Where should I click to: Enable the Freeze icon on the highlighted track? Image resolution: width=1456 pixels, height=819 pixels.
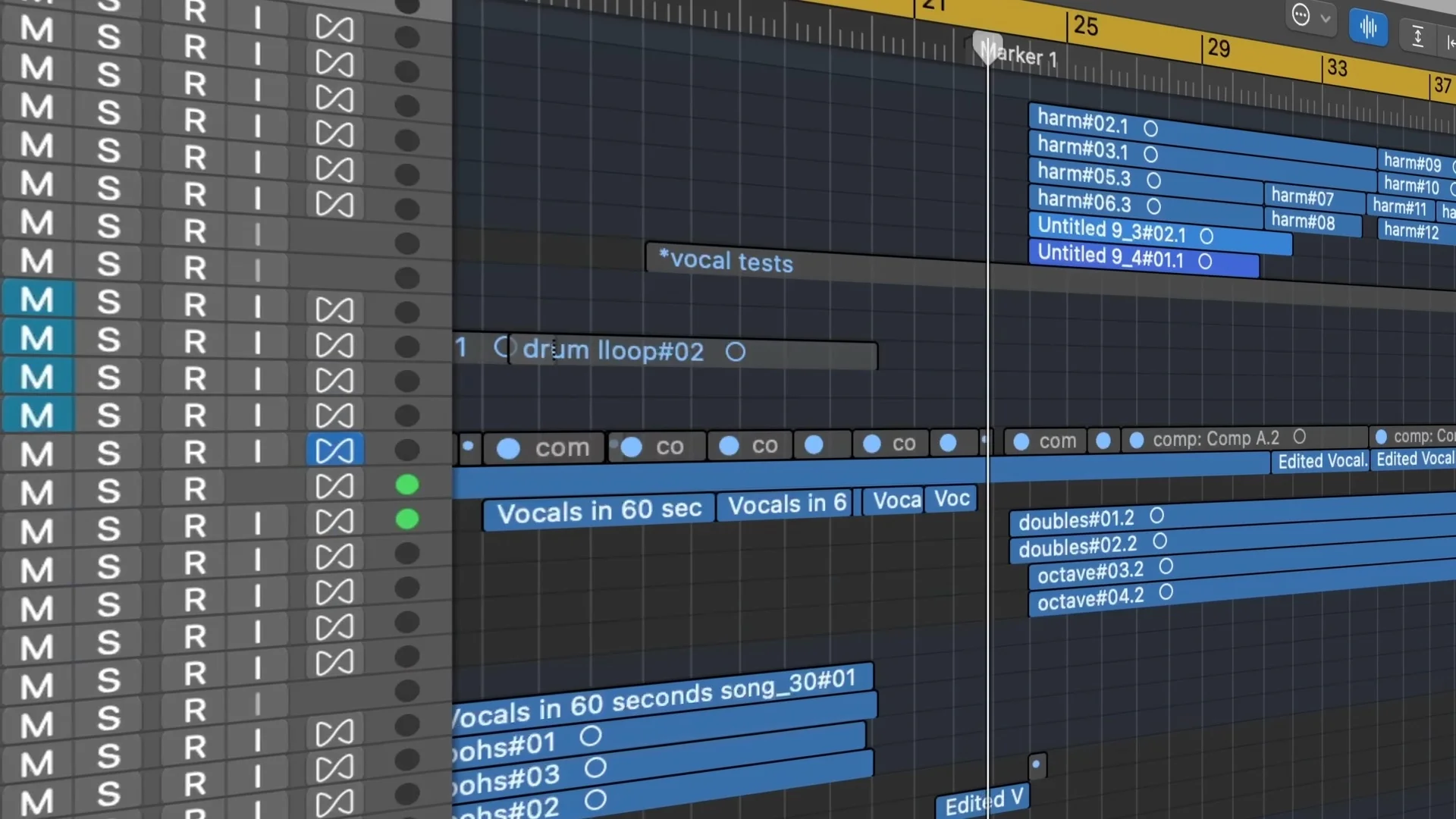336,449
